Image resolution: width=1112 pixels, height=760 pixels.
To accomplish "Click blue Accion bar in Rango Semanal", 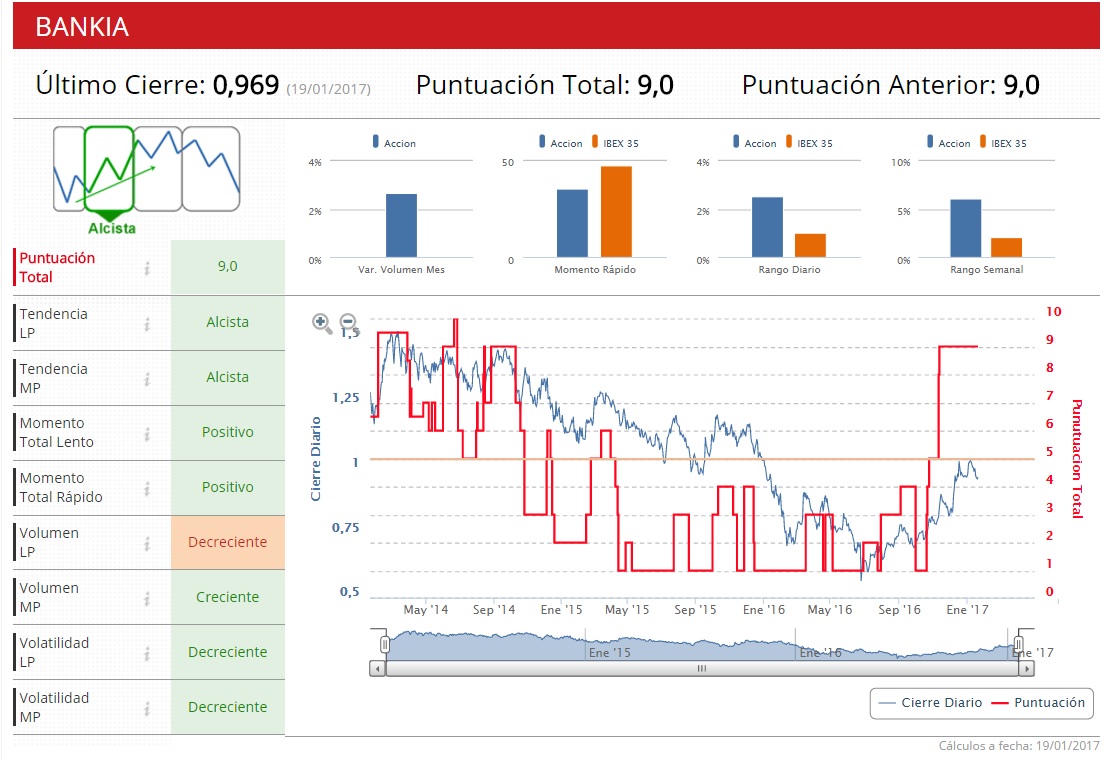I will click(965, 228).
